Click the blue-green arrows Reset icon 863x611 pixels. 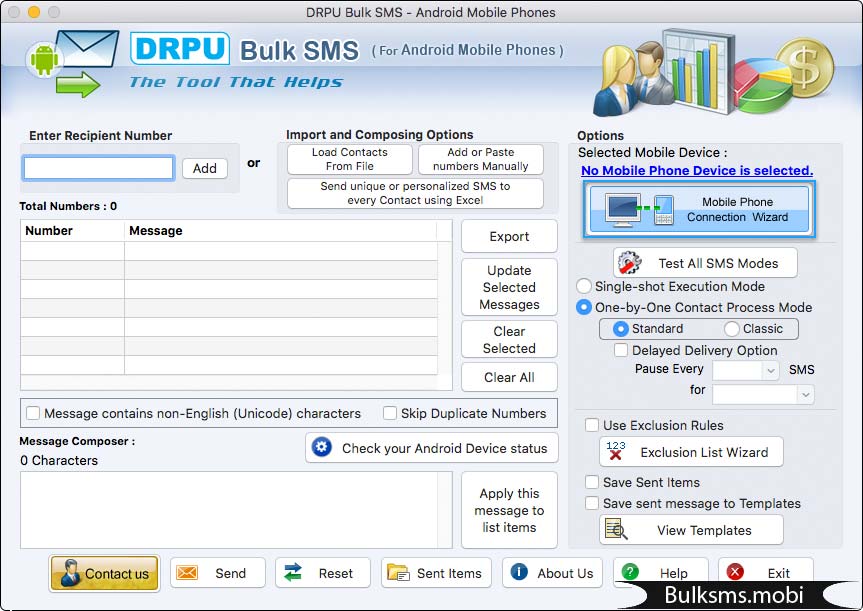point(293,572)
